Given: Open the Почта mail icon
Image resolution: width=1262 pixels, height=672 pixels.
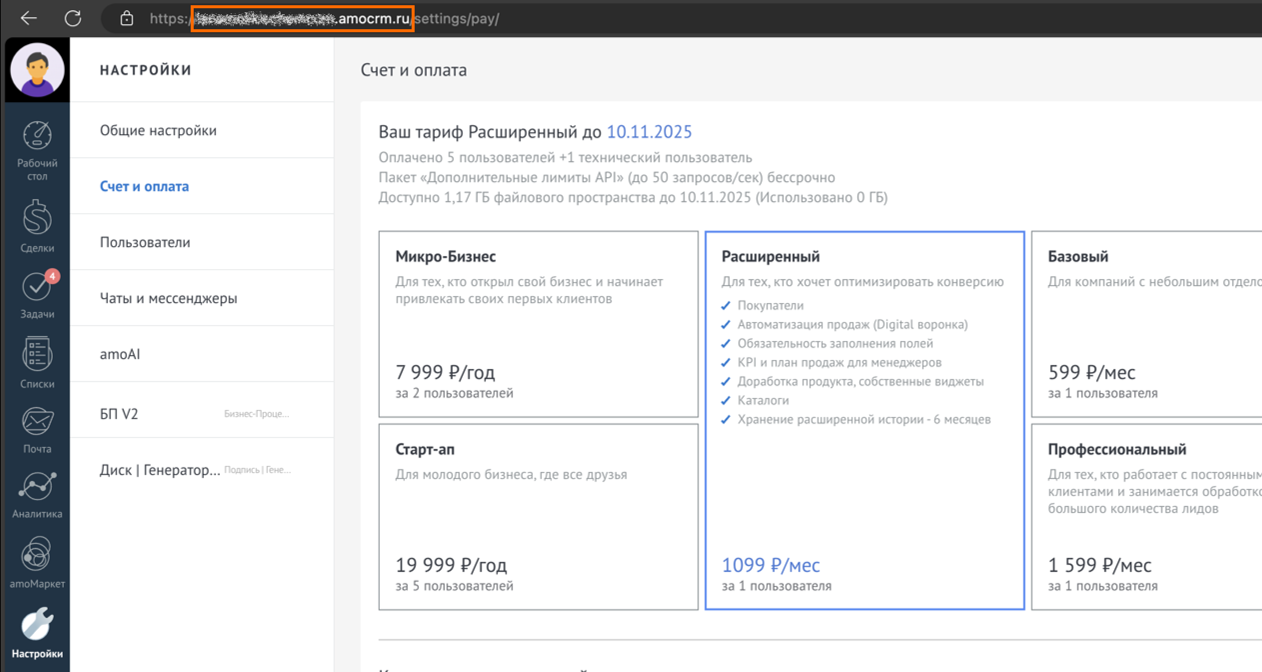Looking at the screenshot, I should tap(37, 421).
